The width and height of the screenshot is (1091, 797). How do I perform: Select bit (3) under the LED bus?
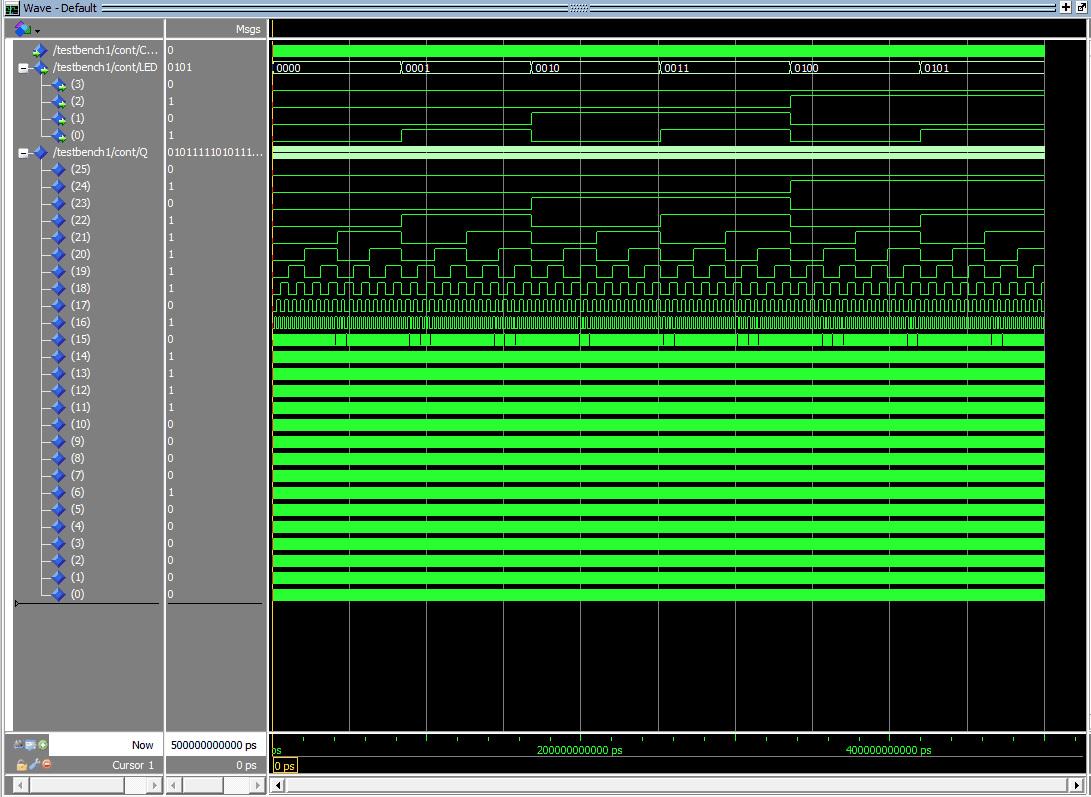tap(77, 85)
